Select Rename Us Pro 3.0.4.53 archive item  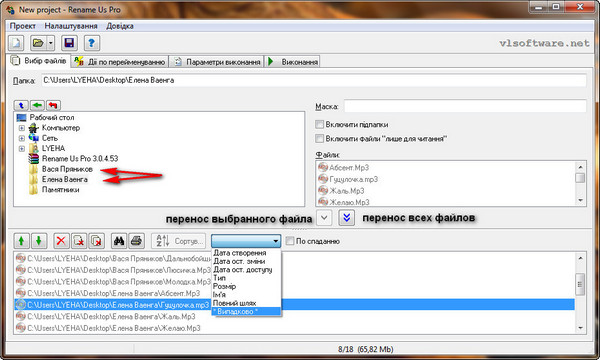click(x=80, y=158)
